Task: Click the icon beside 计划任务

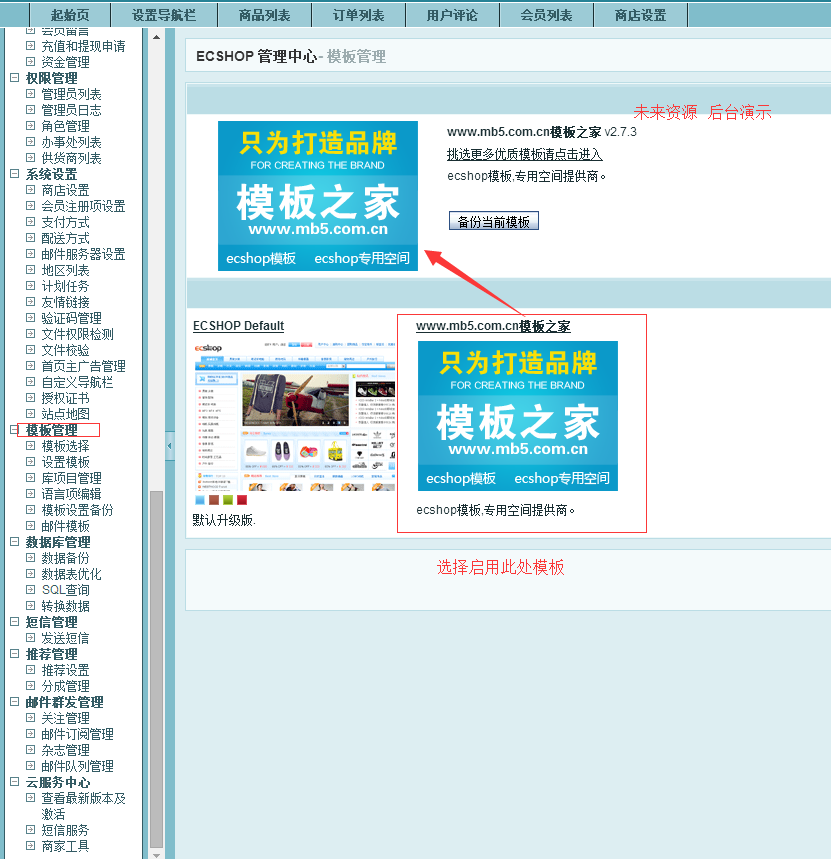Action: [31, 285]
